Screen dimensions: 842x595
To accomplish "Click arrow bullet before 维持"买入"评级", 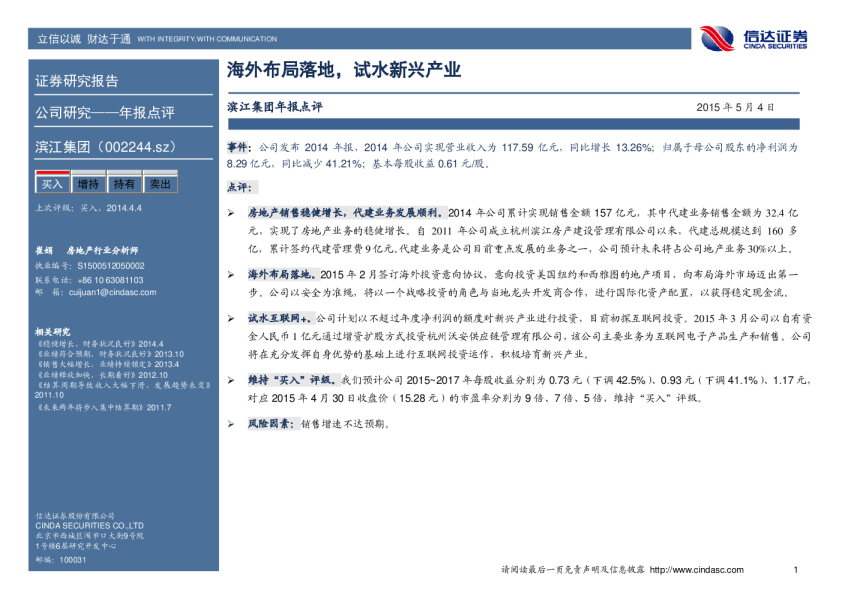I will tap(231, 381).
